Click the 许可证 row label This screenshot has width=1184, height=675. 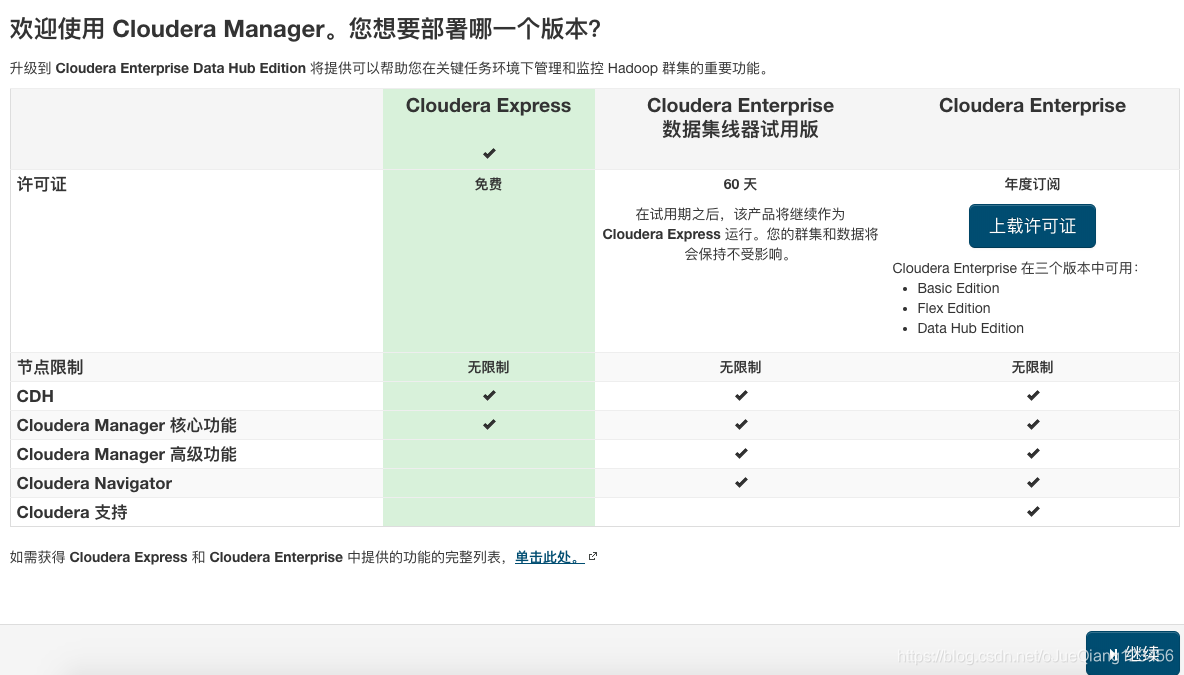pos(42,185)
